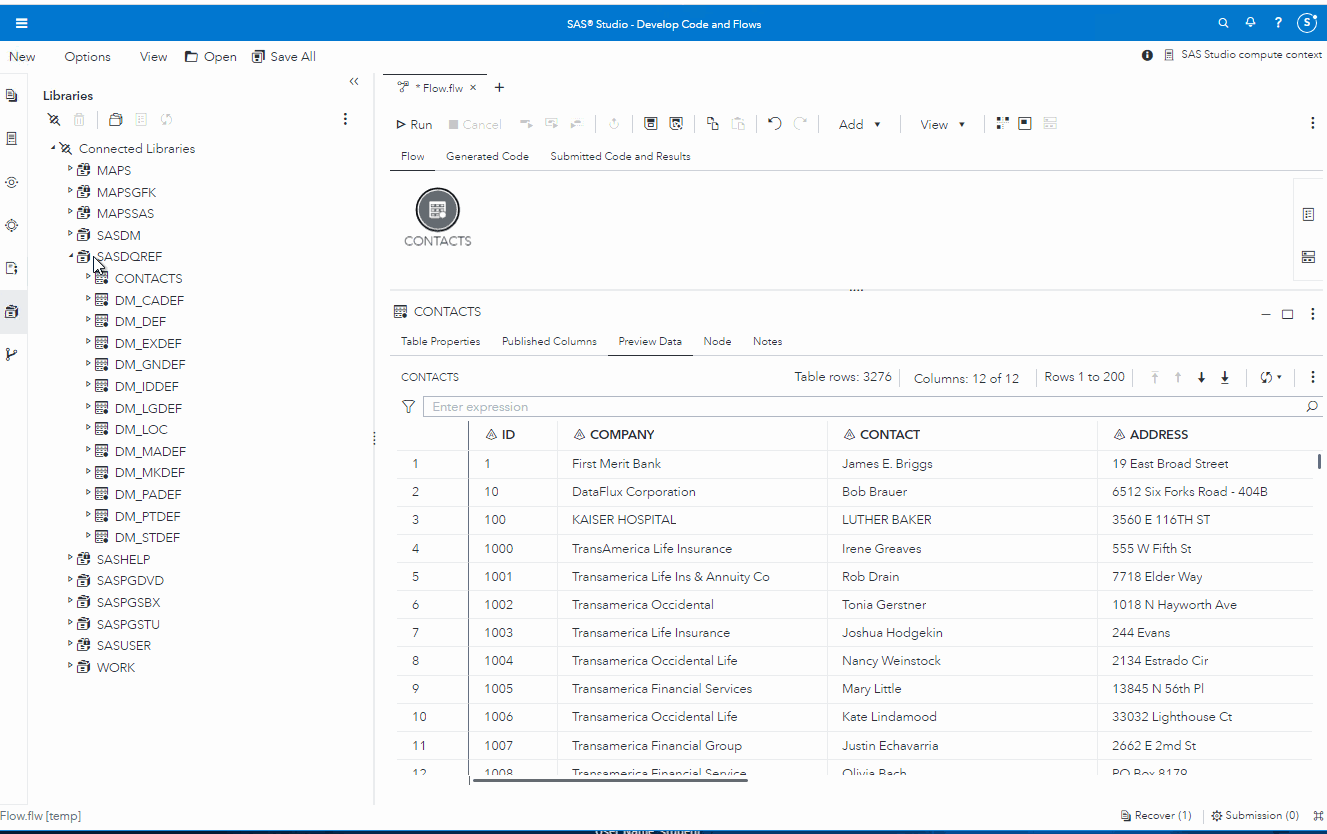Open Submission (0) in the status bar
This screenshot has height=834, width=1327.
[1255, 816]
